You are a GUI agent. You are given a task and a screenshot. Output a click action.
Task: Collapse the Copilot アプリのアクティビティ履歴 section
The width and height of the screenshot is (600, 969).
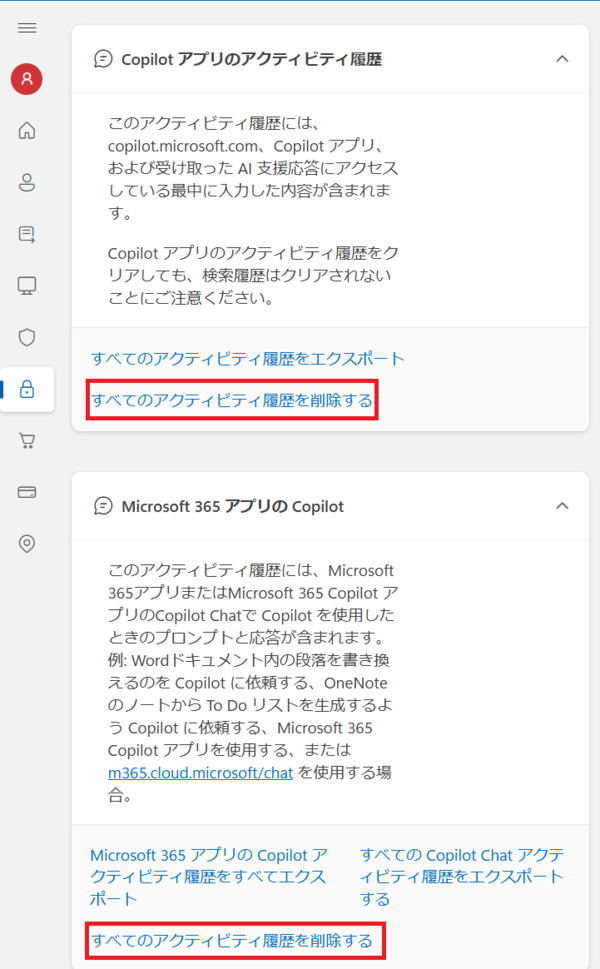561,59
